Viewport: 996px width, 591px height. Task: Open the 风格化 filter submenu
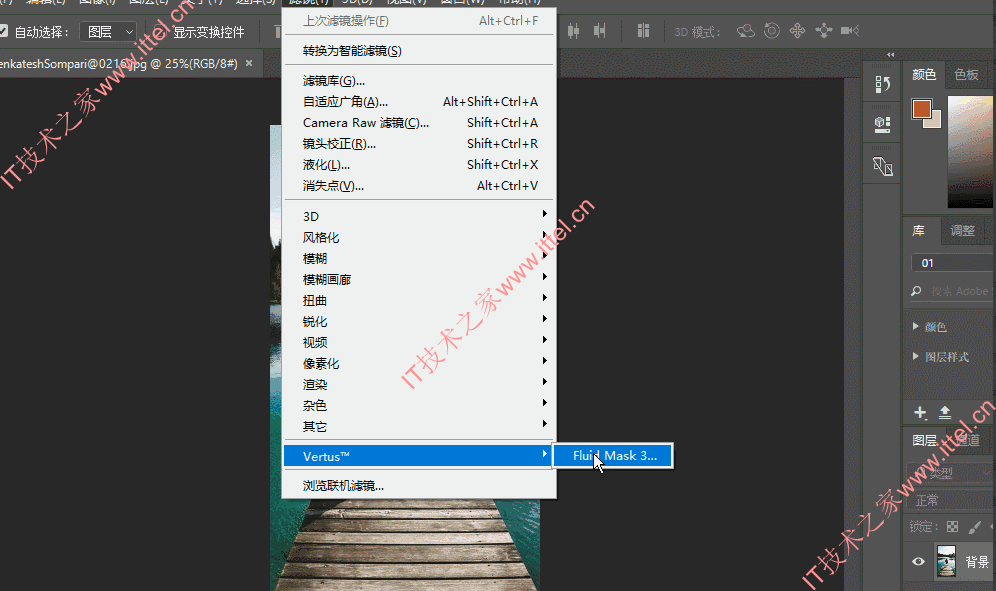coord(419,237)
